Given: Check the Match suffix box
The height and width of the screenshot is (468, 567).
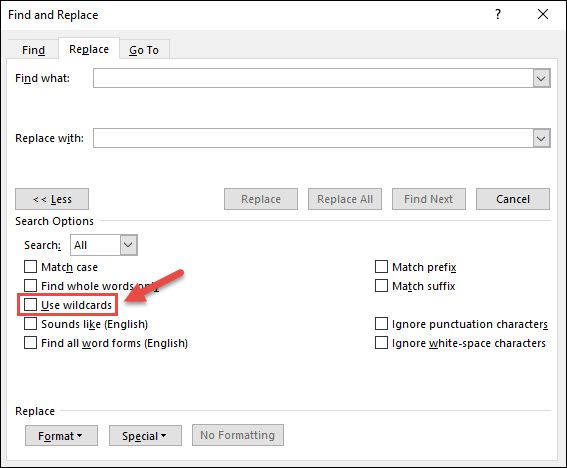Looking at the screenshot, I should [x=381, y=285].
